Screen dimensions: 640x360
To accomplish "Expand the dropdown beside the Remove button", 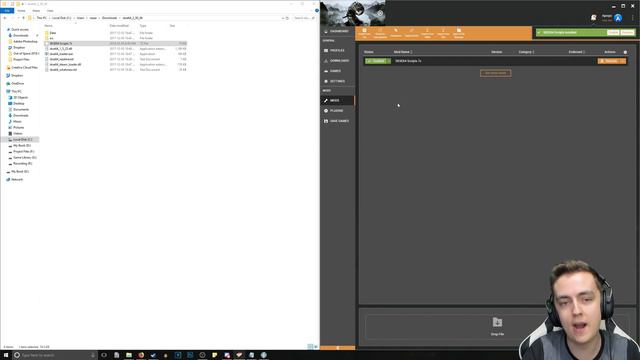I will 623,61.
